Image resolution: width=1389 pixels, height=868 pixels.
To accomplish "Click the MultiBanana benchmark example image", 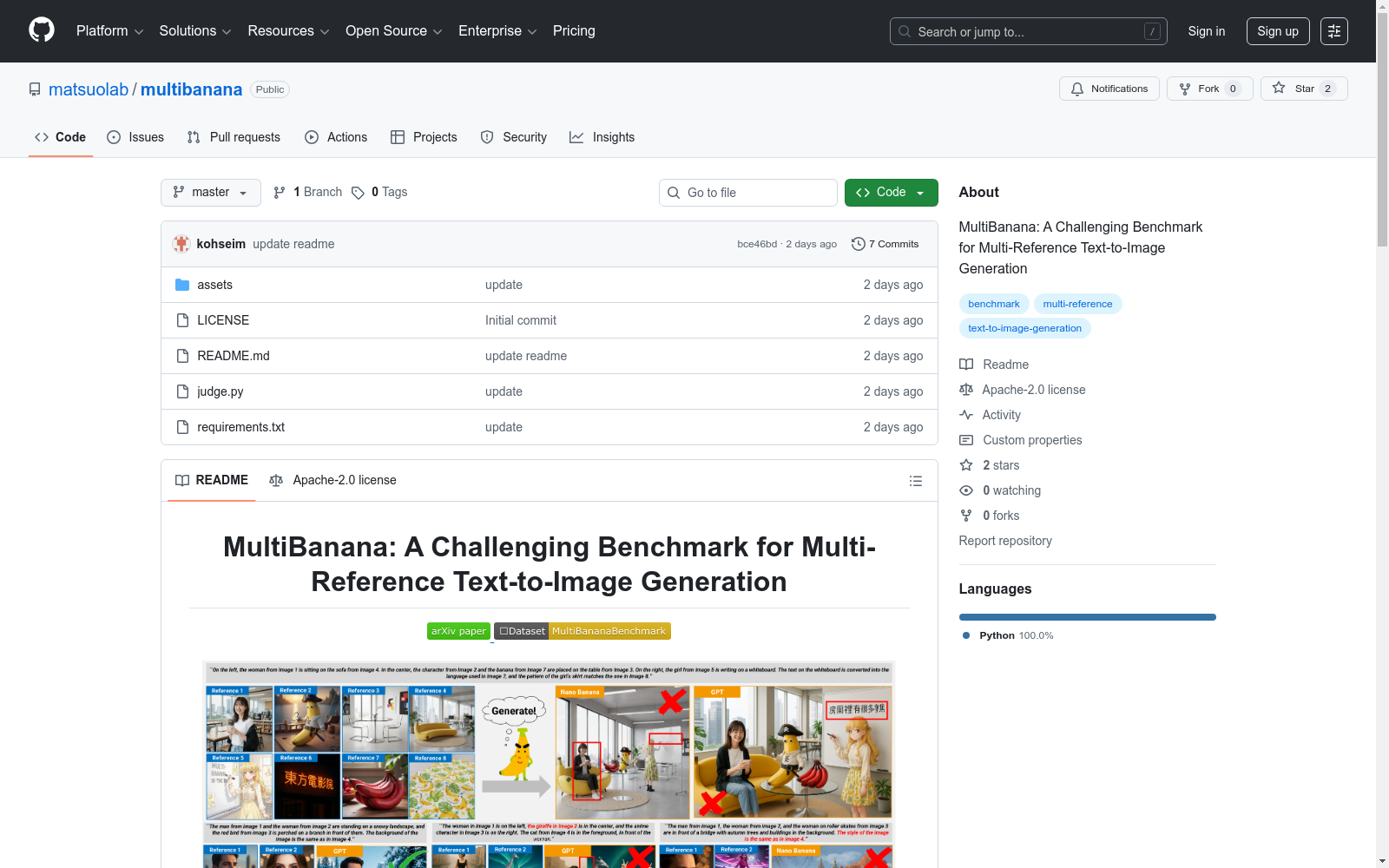I will (549, 764).
